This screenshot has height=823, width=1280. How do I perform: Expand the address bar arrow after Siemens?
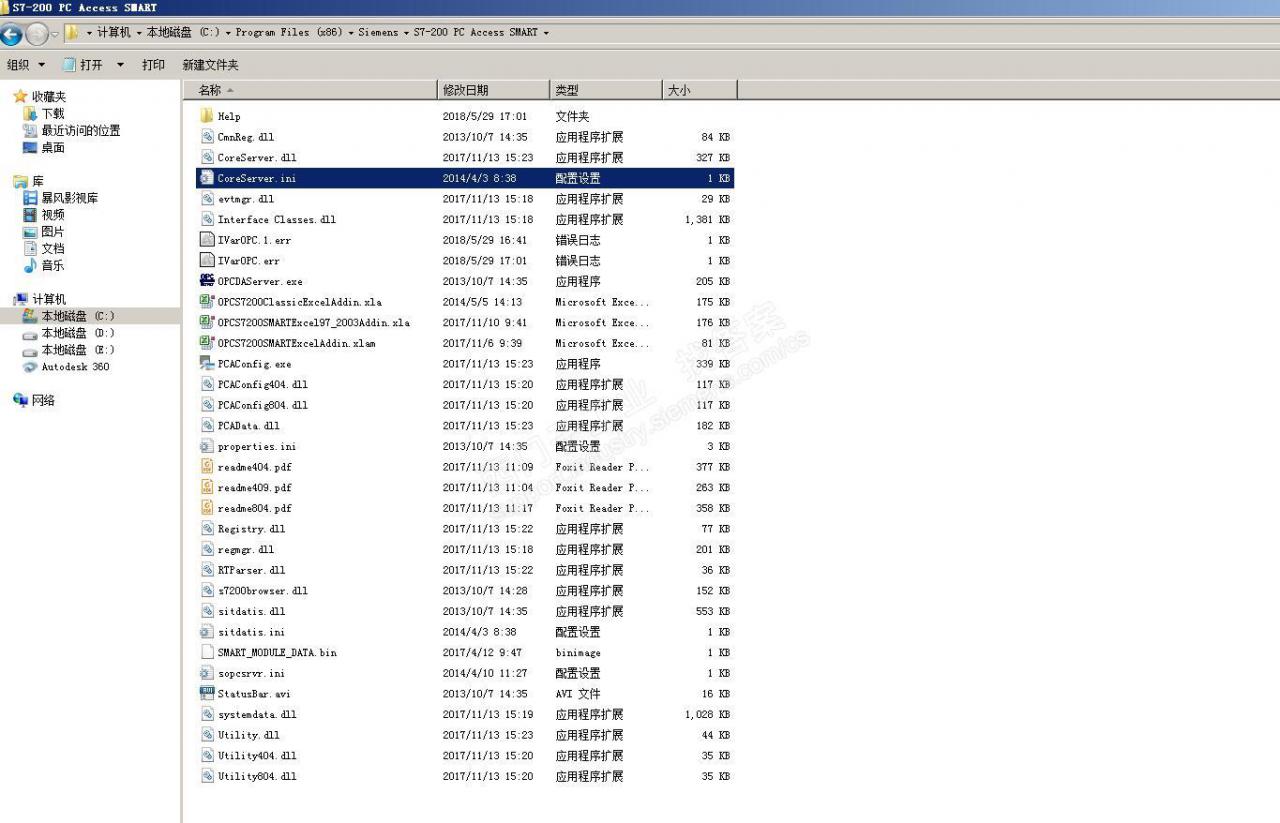point(407,33)
